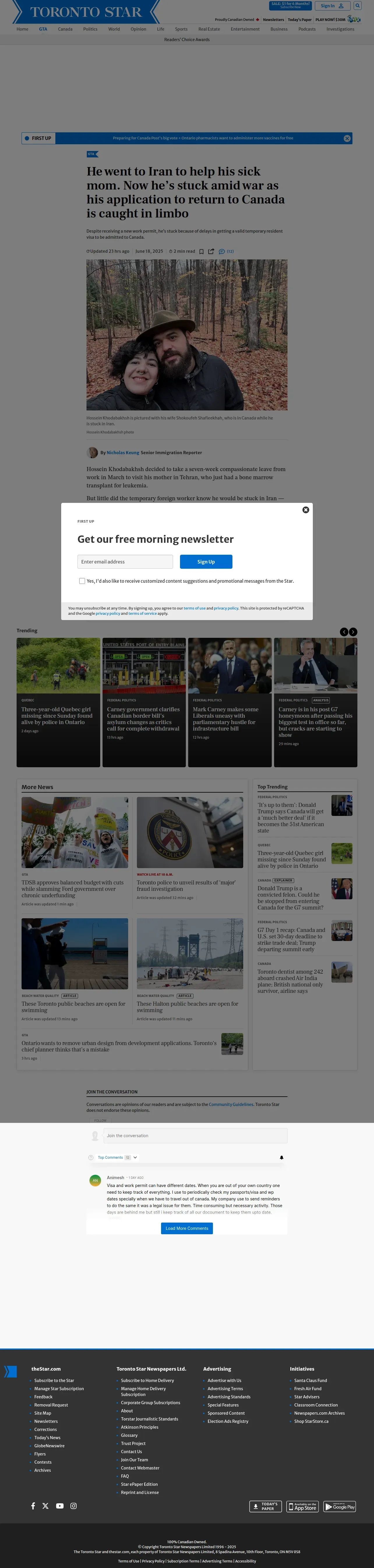374x1568 pixels.
Task: Open the App Store badge
Action: click(303, 1506)
